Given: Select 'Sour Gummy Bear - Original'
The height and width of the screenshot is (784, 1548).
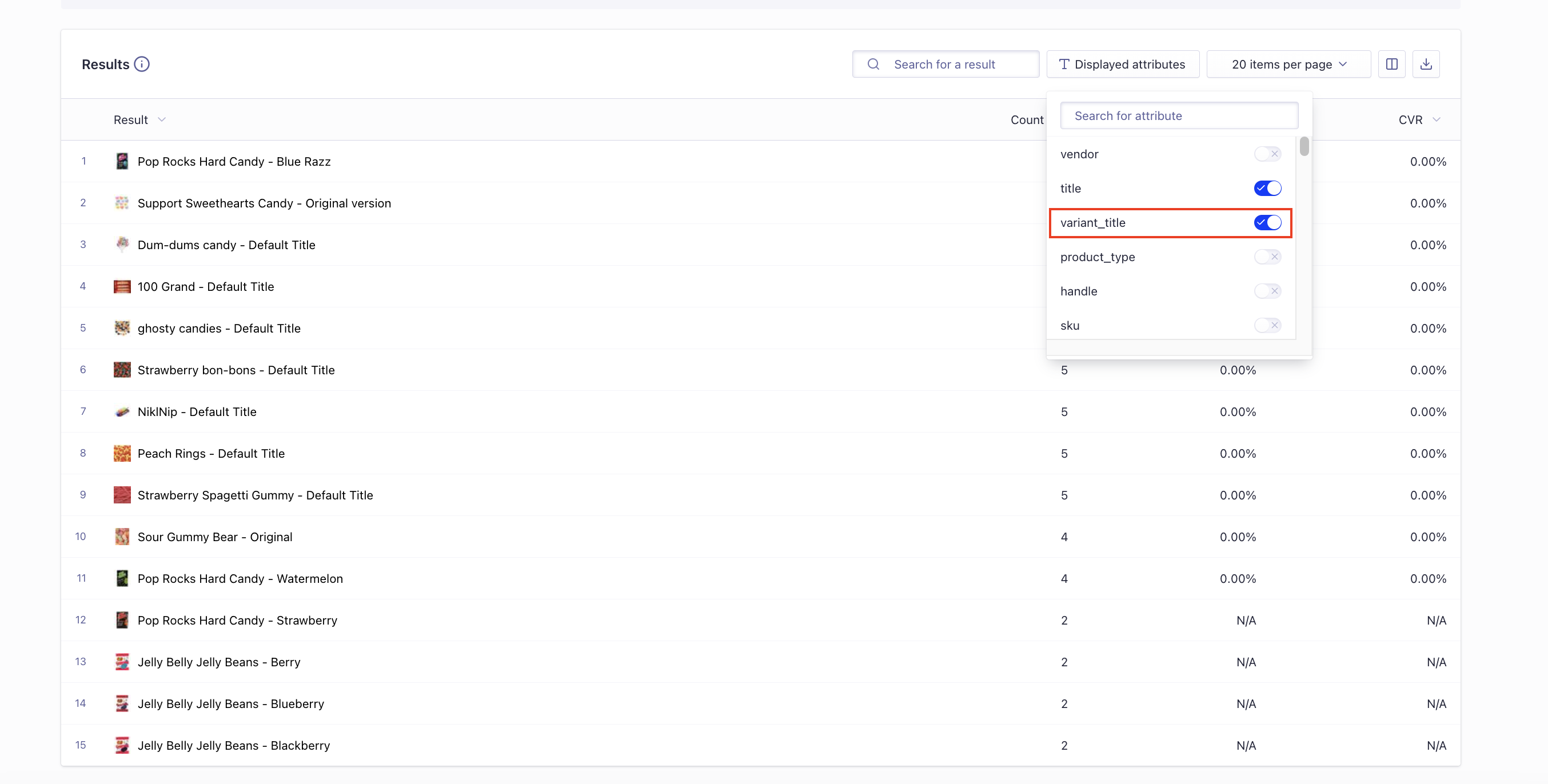Looking at the screenshot, I should [214, 537].
